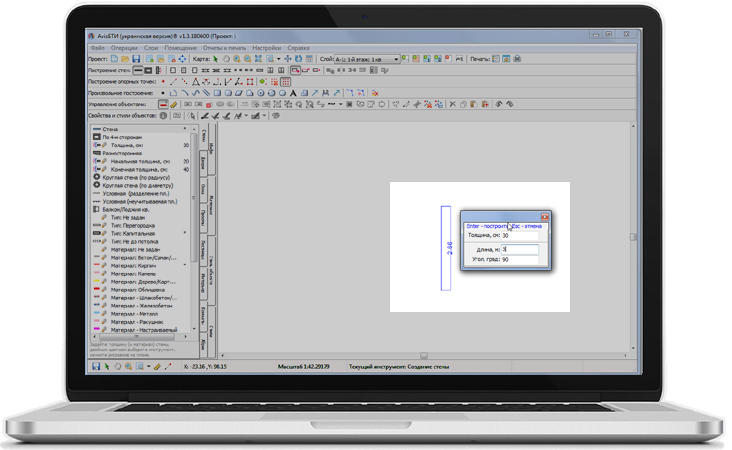Select the hand pan tool on map toolbar
The width and height of the screenshot is (732, 450).
click(x=226, y=59)
